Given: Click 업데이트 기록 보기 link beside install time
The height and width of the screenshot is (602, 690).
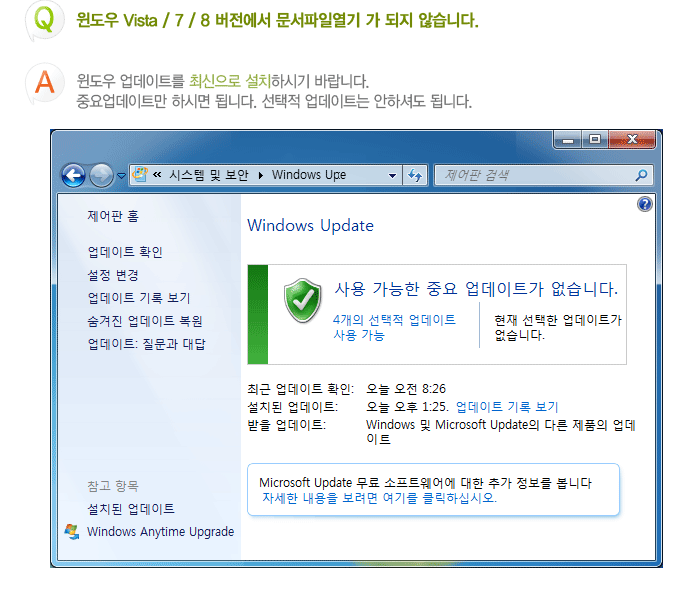Looking at the screenshot, I should tap(507, 407).
